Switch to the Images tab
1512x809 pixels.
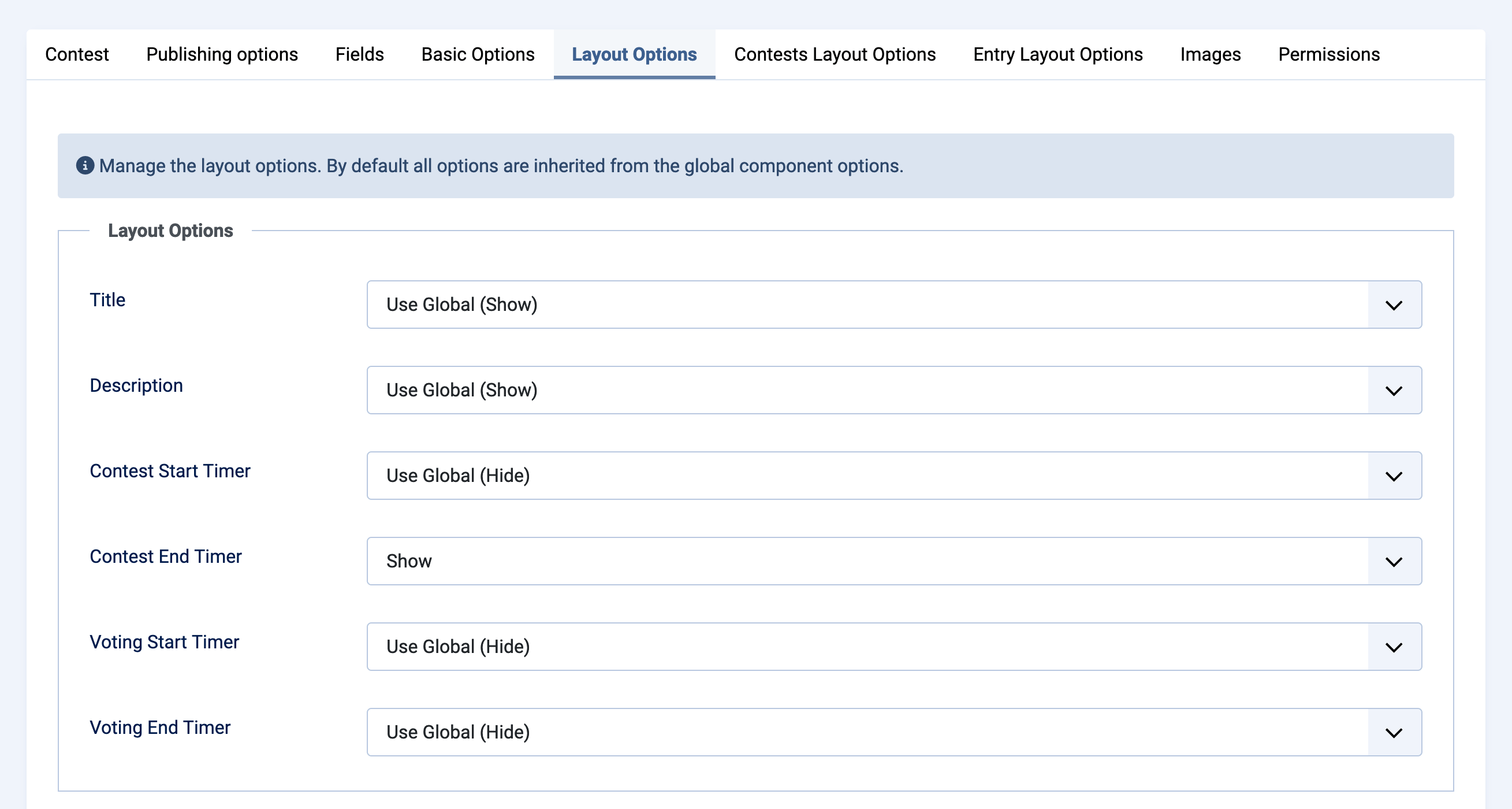point(1211,54)
